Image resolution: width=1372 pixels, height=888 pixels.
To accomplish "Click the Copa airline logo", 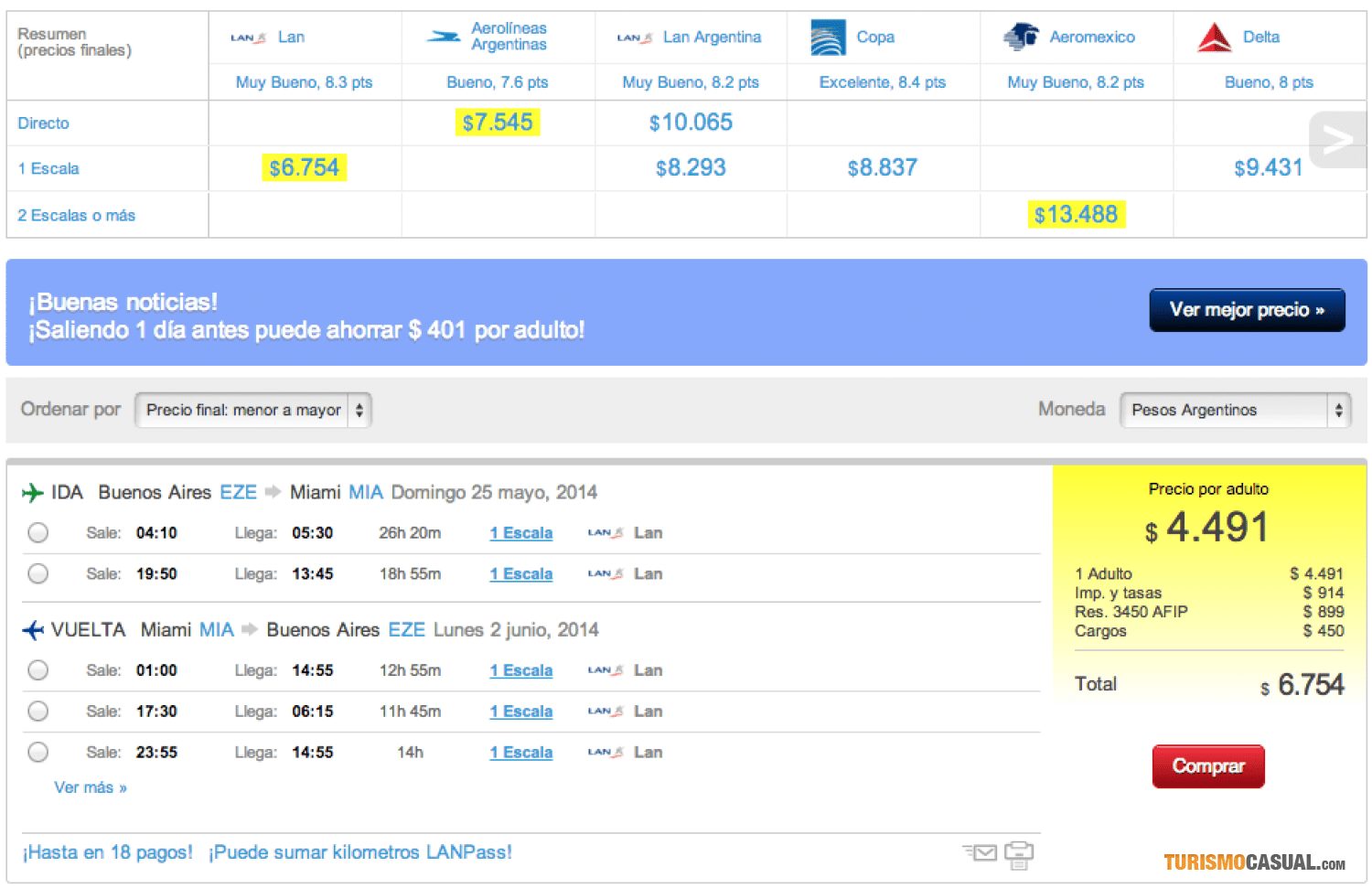I will tap(828, 37).
